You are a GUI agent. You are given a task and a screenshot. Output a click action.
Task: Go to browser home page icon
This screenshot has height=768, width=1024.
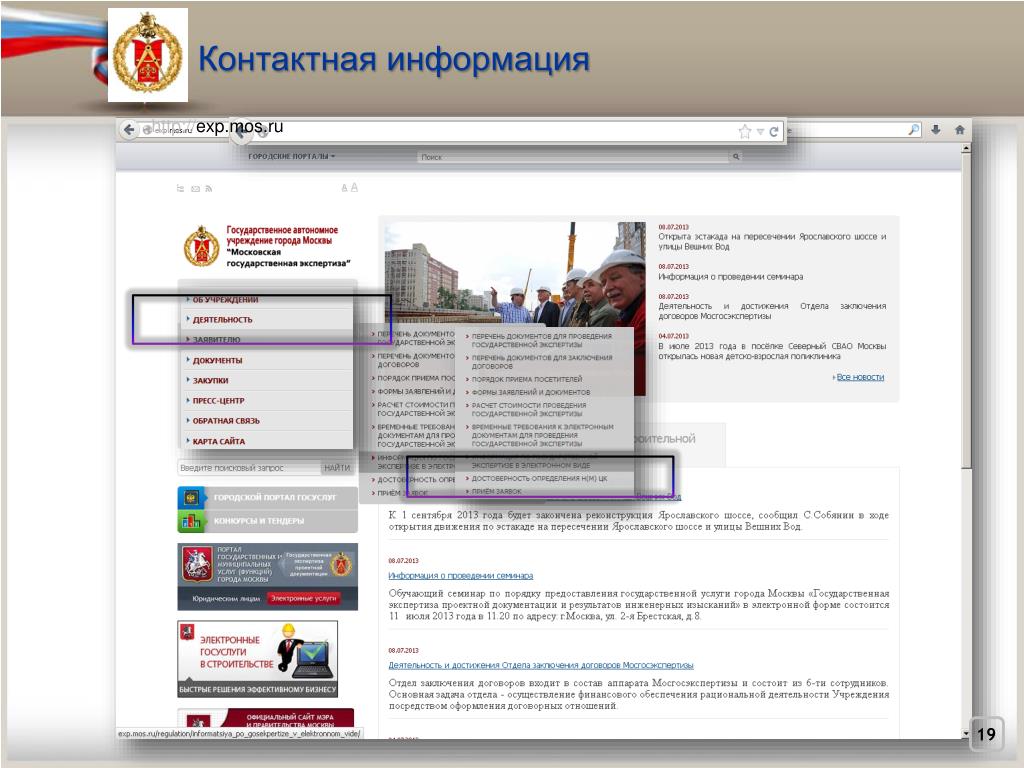pyautogui.click(x=959, y=130)
